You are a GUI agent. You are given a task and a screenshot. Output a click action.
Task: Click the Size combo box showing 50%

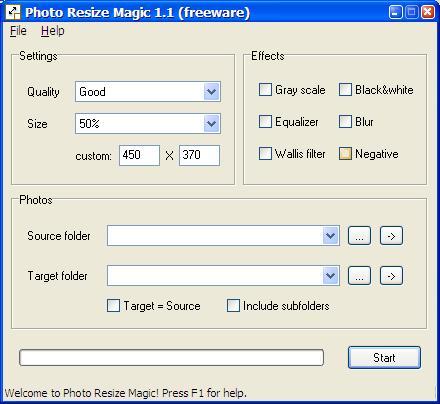tap(148, 124)
